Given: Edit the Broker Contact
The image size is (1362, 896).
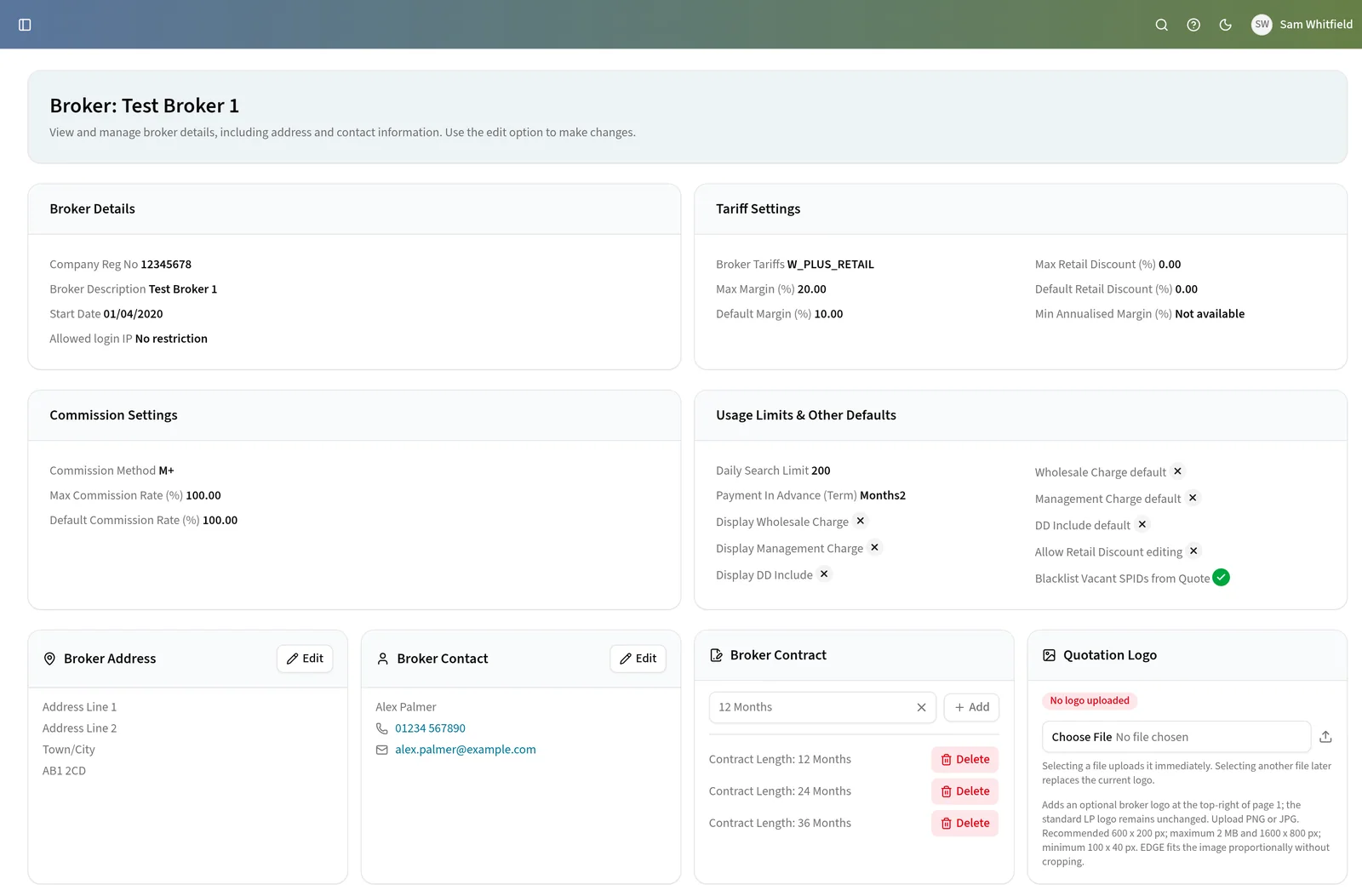Looking at the screenshot, I should pos(638,659).
